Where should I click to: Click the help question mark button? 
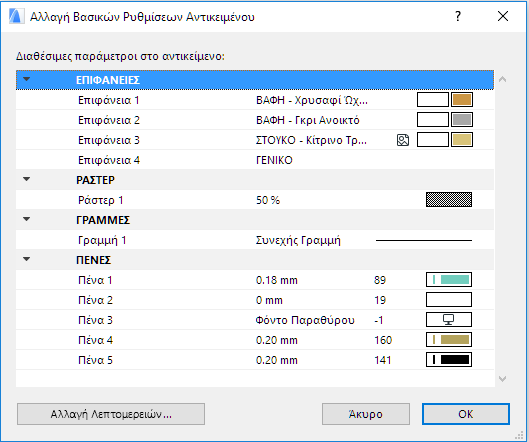click(x=458, y=16)
